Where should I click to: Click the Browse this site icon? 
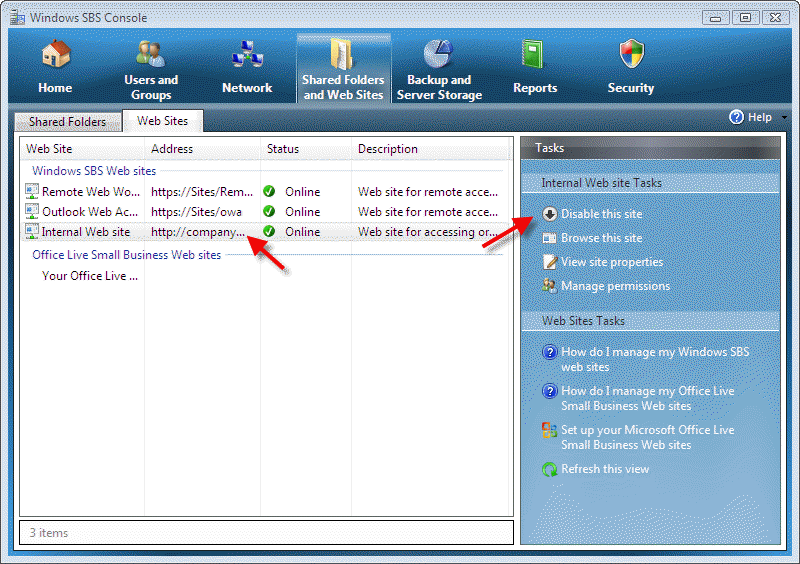pos(549,238)
